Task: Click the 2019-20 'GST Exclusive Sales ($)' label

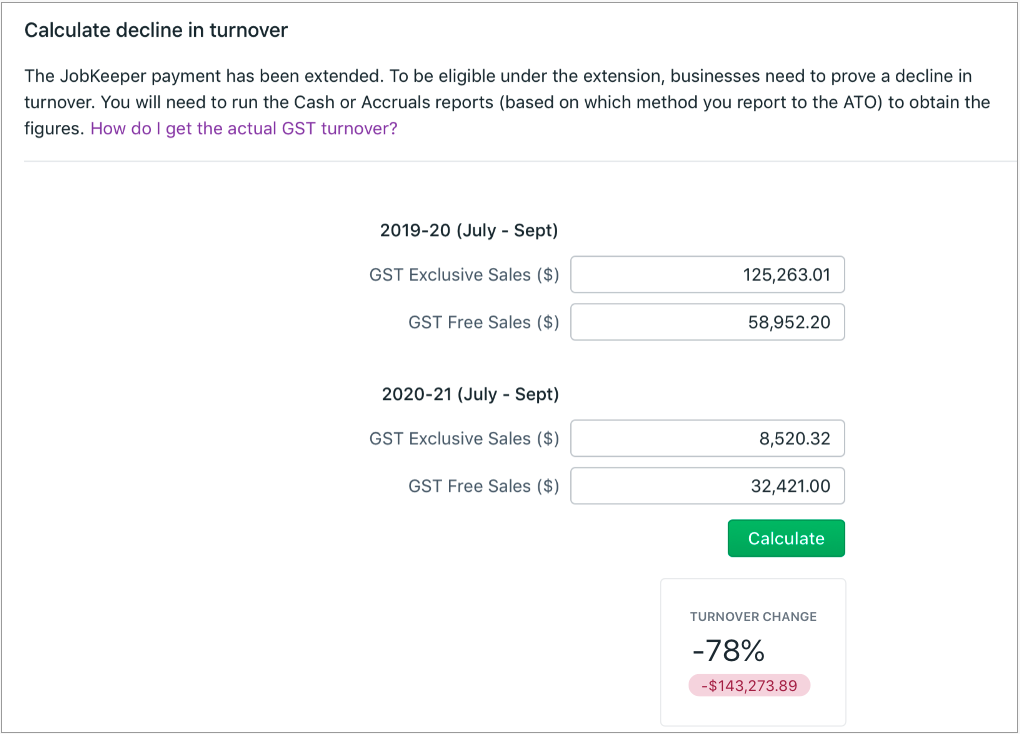Action: coord(464,275)
